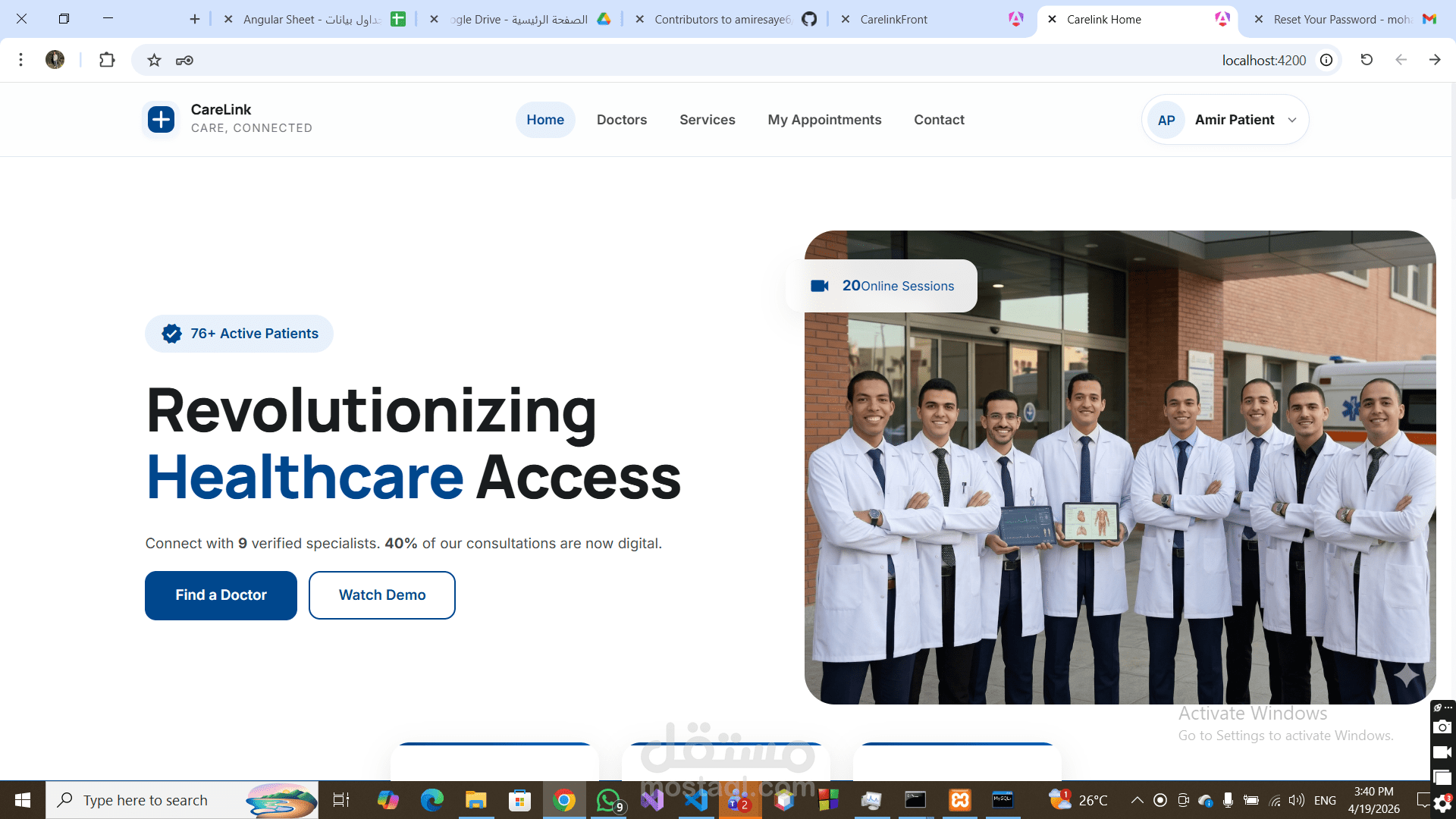The width and height of the screenshot is (1456, 819).
Task: Click the video camera Online Sessions icon
Action: [x=820, y=286]
